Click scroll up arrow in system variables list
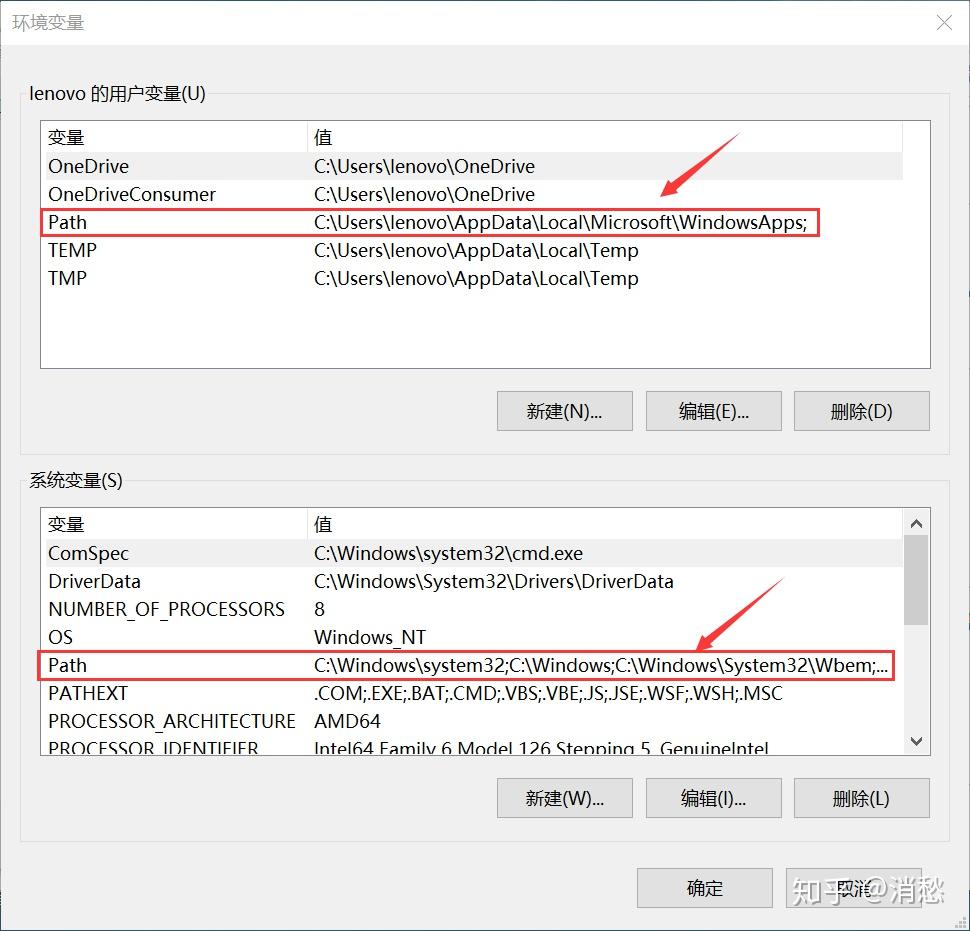Viewport: 970px width, 931px height. (x=917, y=523)
